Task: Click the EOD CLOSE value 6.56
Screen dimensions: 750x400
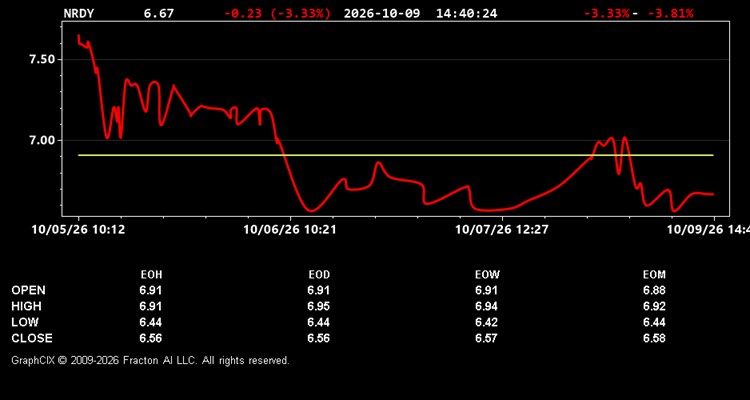Action: click(x=319, y=338)
